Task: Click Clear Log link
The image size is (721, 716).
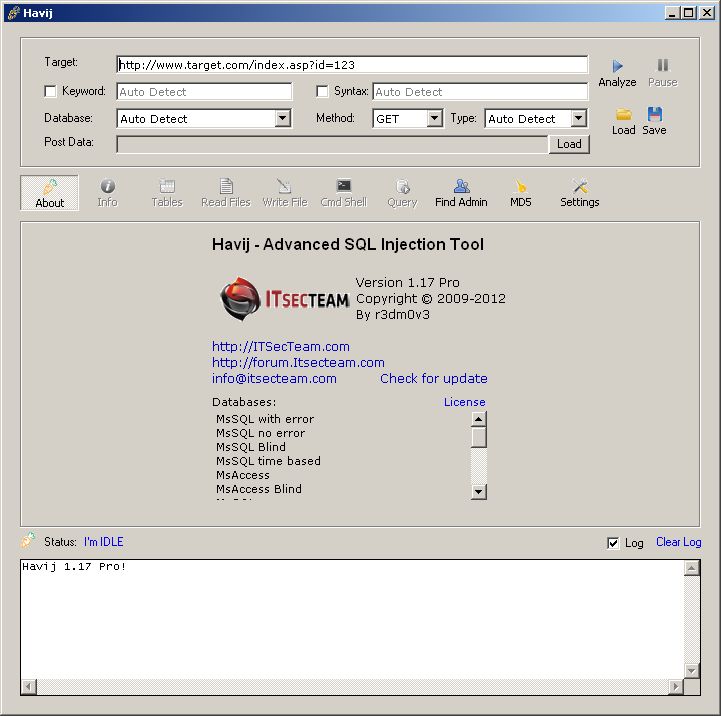Action: coord(679,542)
